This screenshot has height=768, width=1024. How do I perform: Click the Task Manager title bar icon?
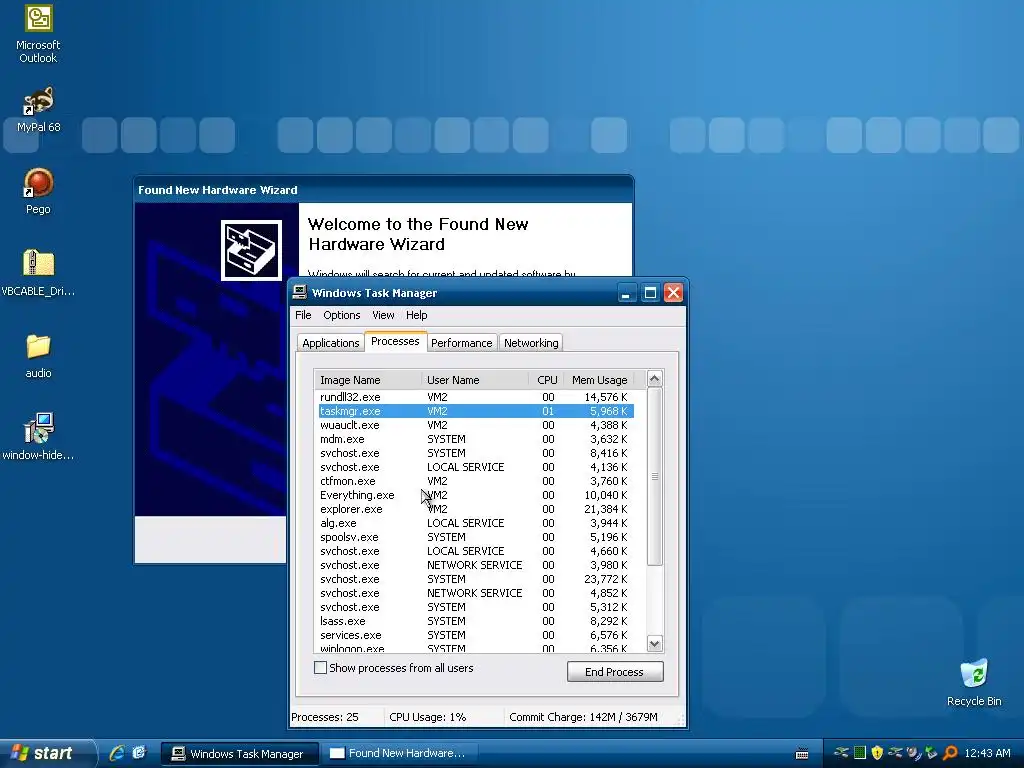coord(300,292)
